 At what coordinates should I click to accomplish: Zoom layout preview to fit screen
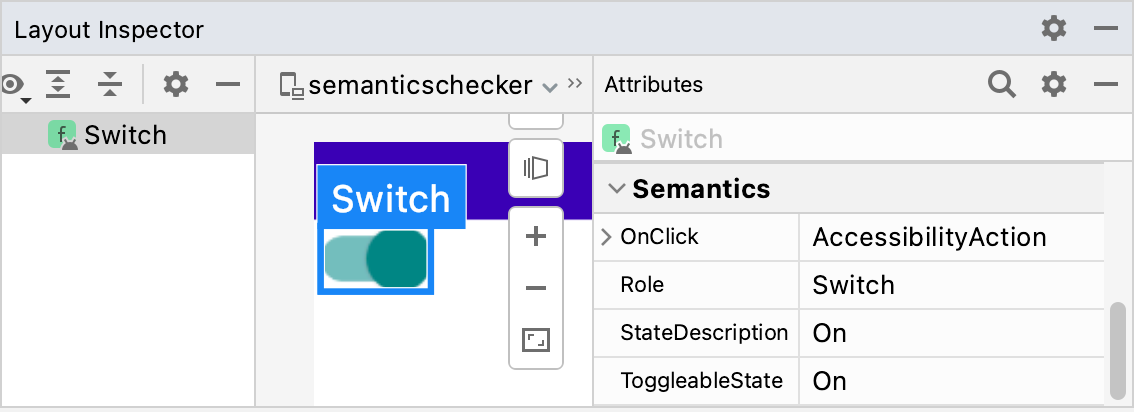coord(536,341)
